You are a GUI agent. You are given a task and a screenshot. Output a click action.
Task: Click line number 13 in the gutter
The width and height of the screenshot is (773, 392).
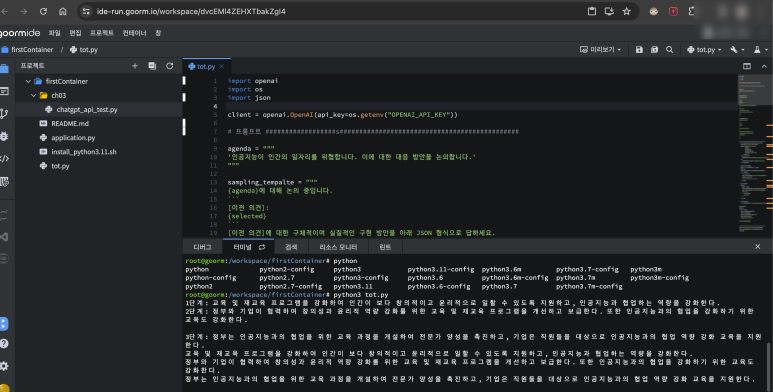click(213, 182)
